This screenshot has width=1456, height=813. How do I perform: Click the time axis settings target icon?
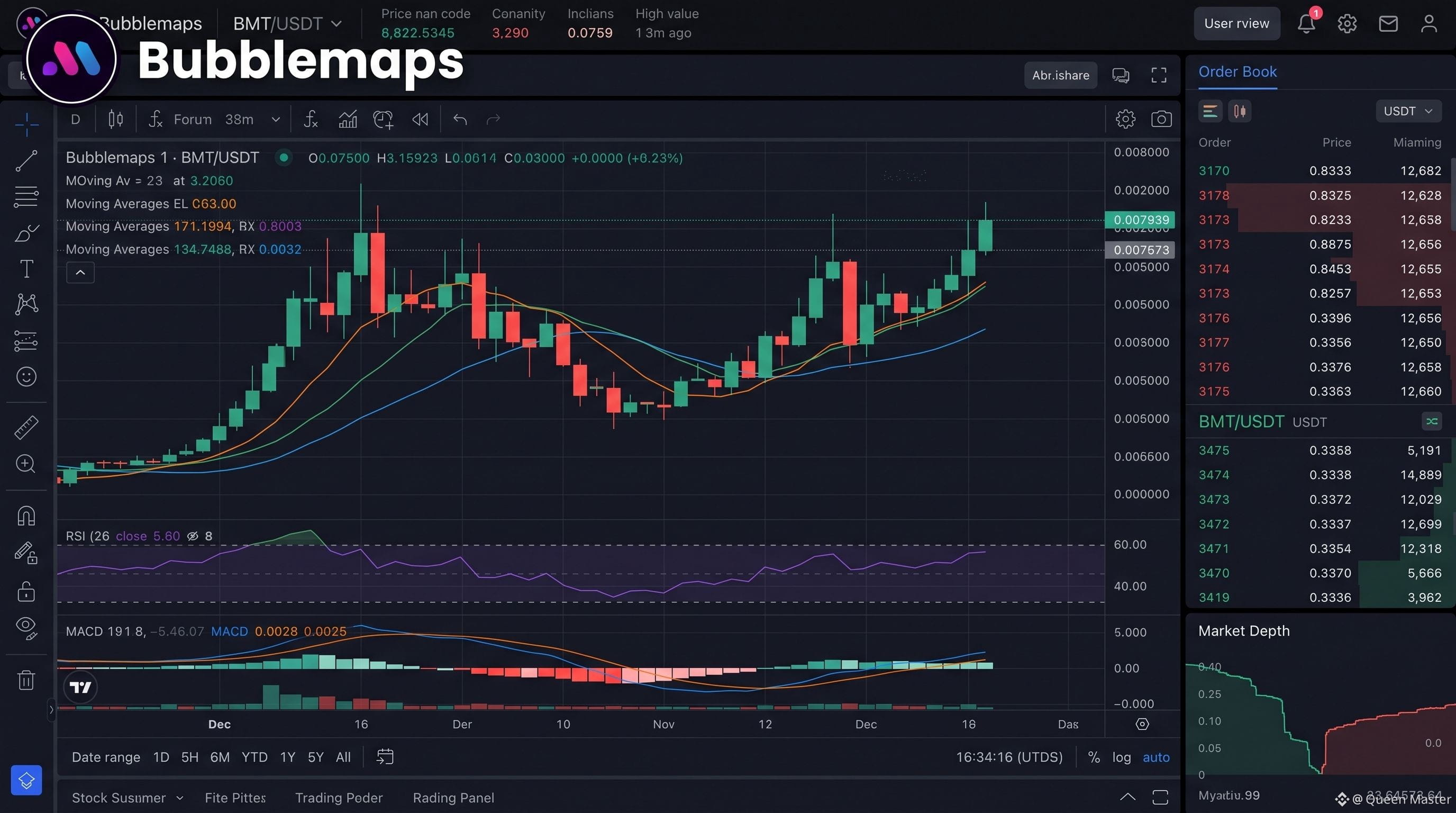coord(1142,724)
